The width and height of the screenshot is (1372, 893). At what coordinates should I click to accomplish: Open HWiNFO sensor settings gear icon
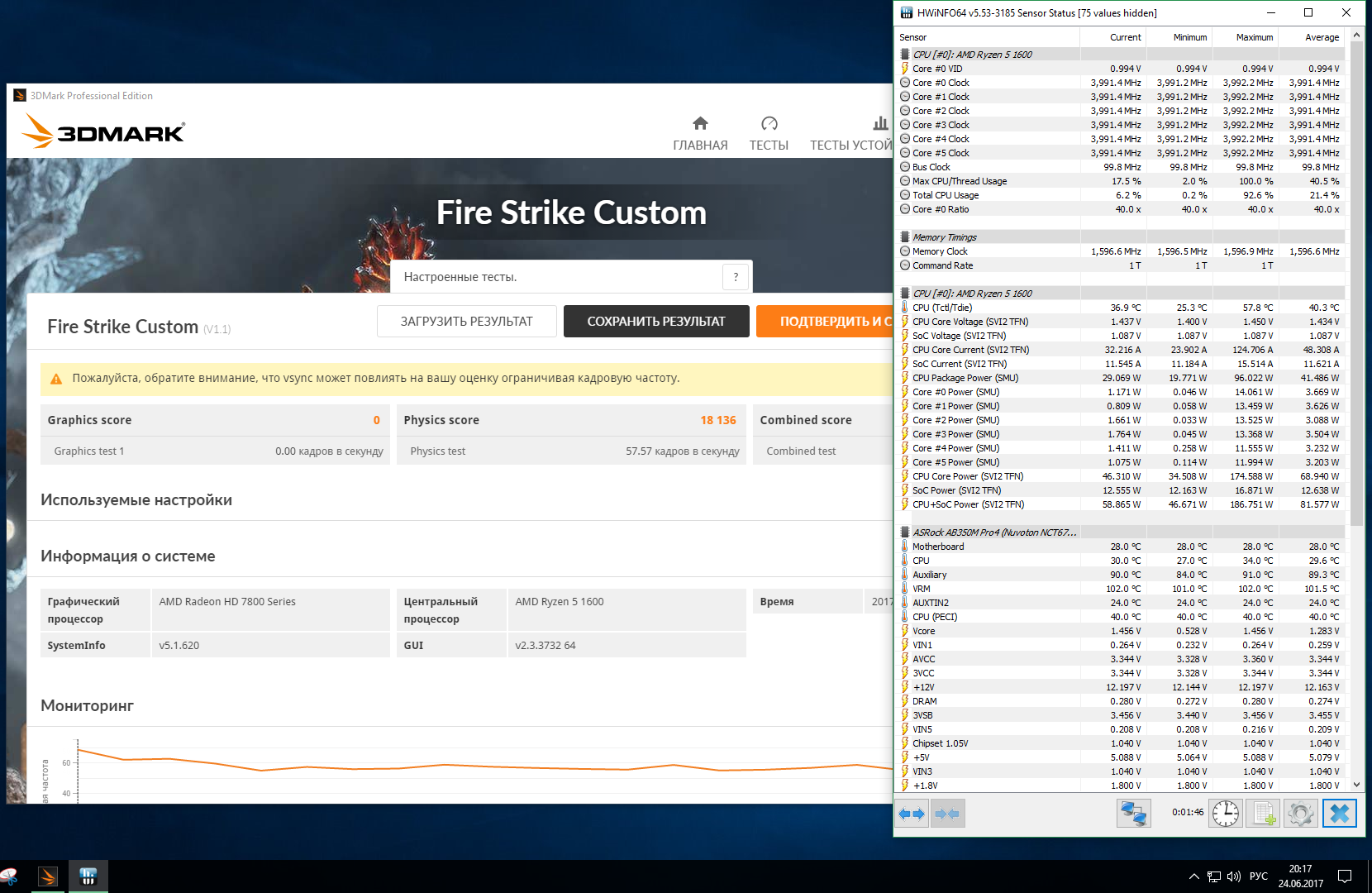click(x=1301, y=814)
